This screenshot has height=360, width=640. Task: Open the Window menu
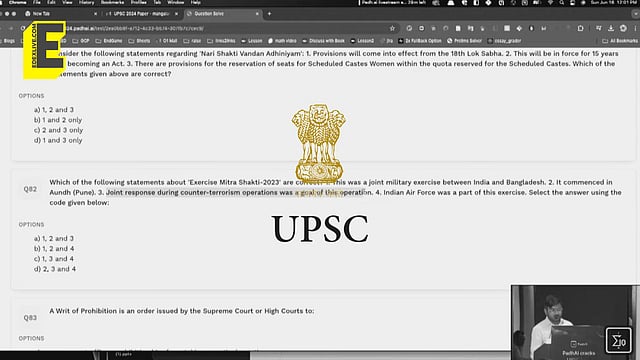[x=176, y=2]
